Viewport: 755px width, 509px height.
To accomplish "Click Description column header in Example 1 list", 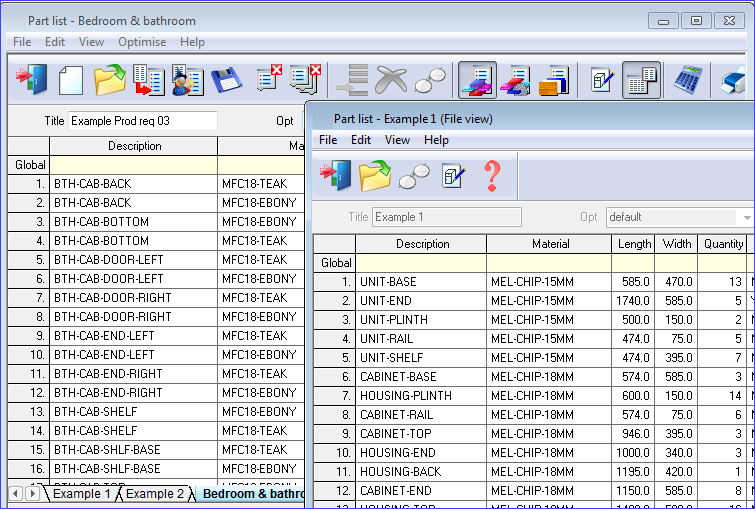I will [421, 244].
